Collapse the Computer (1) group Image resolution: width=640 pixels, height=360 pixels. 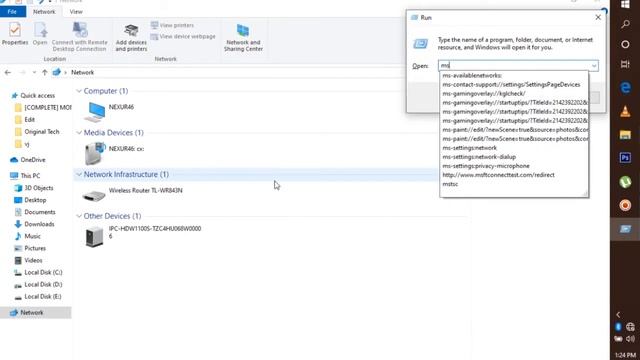coord(79,91)
